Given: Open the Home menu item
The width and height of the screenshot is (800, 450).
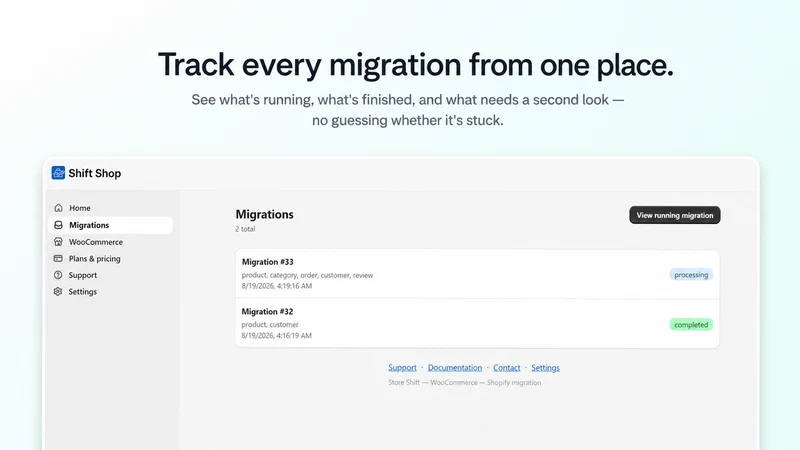Looking at the screenshot, I should (110, 208).
